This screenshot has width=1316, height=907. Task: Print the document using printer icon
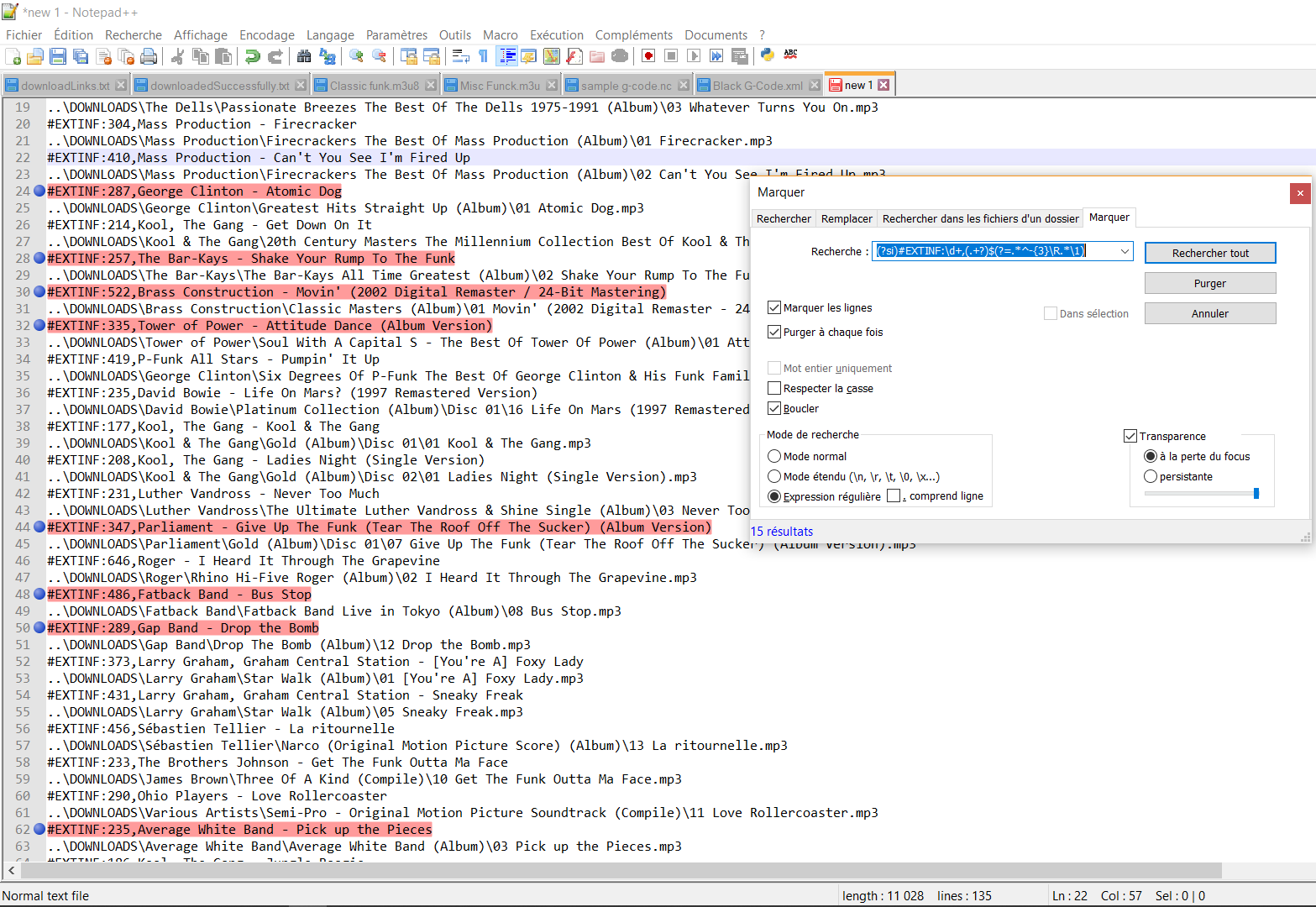[149, 56]
